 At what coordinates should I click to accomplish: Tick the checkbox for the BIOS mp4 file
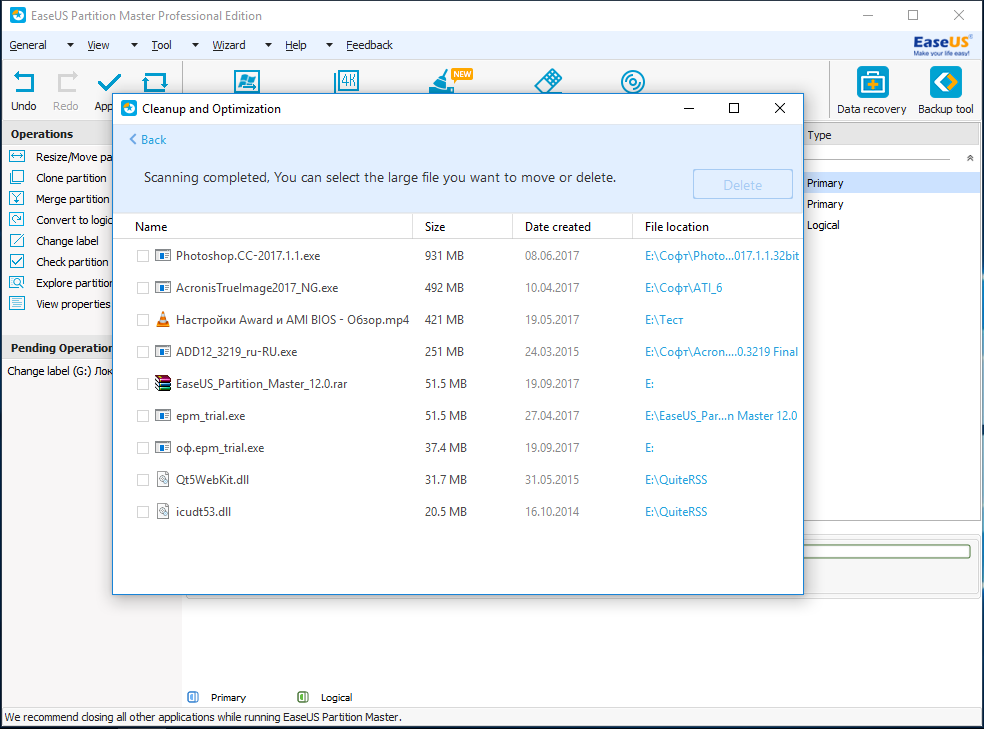point(143,320)
